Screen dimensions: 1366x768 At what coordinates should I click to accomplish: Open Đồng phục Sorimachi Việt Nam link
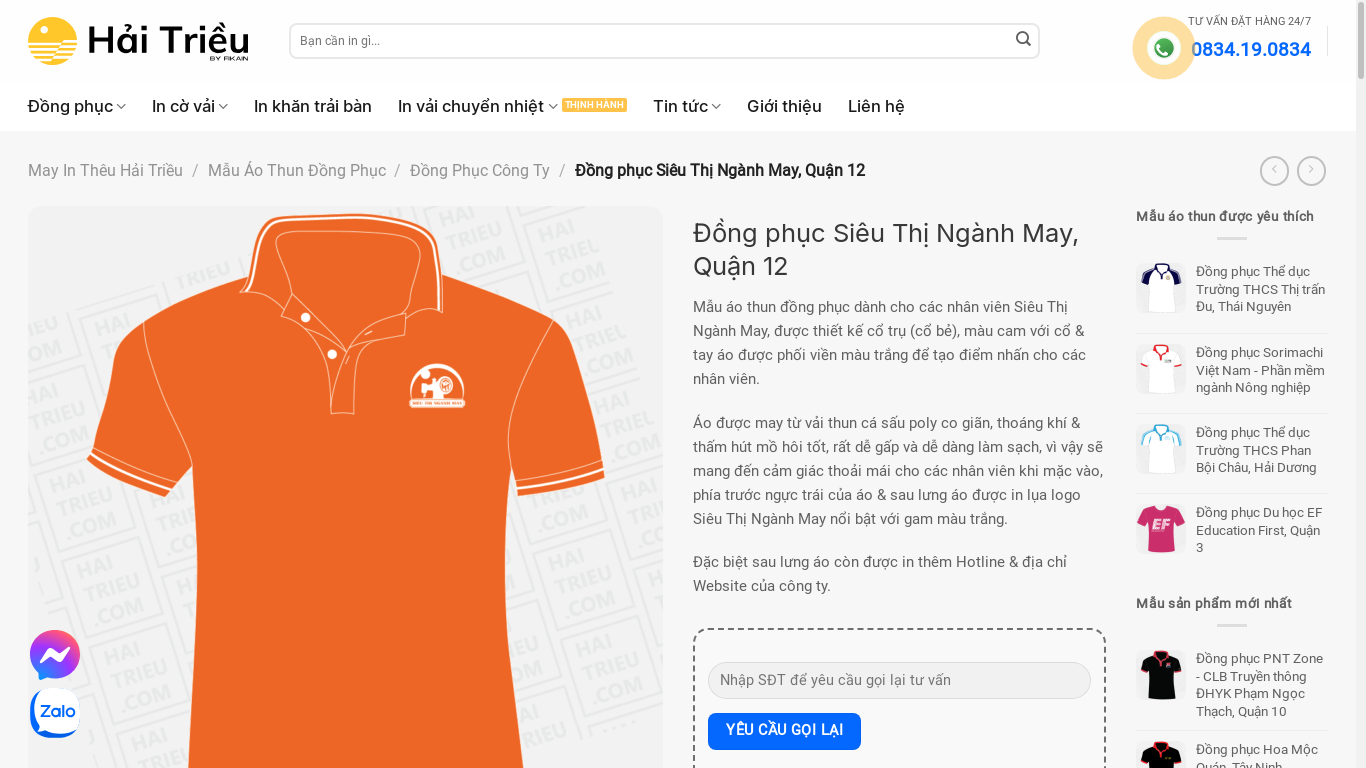1260,370
